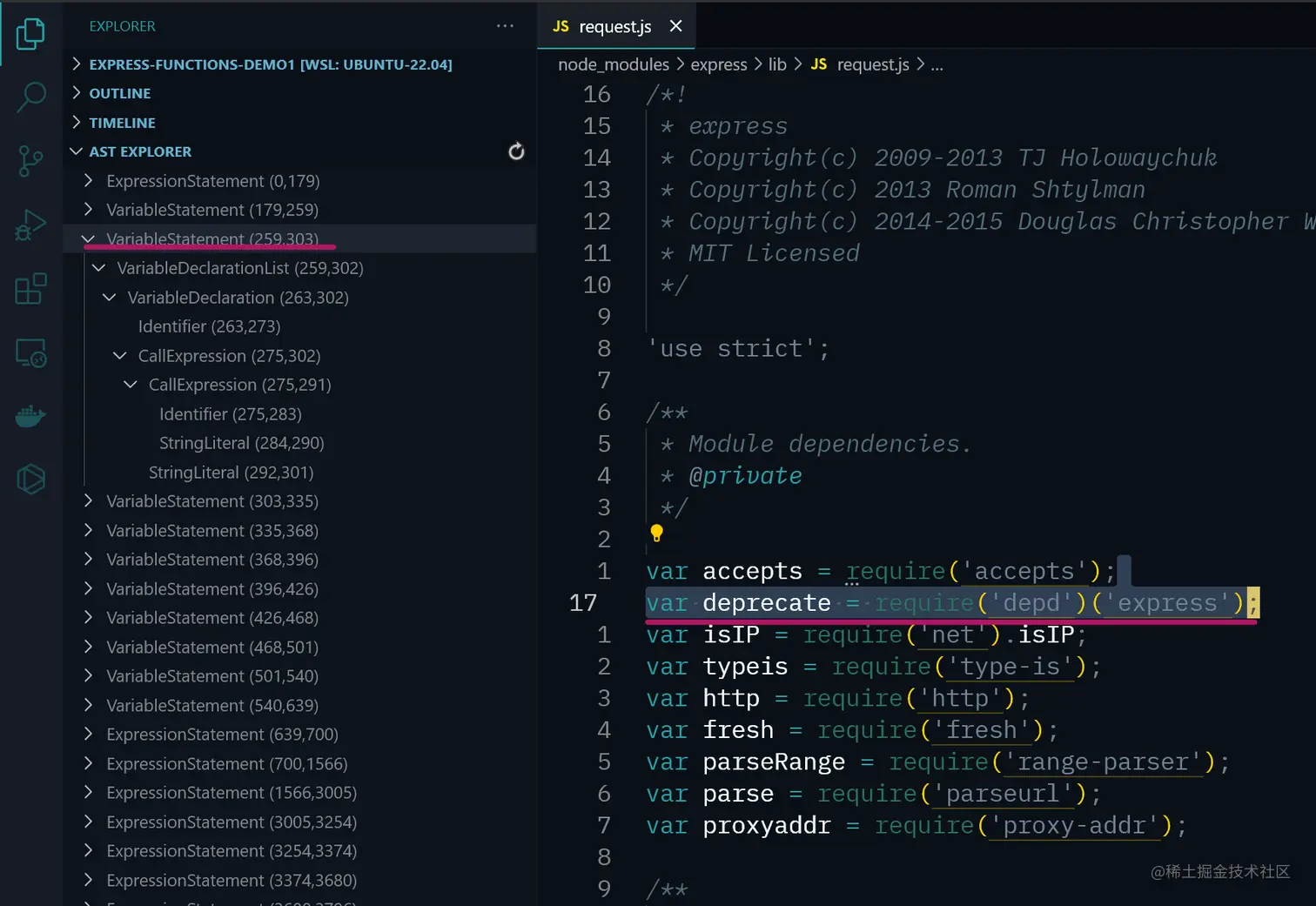Refresh the AST Explorer panel
The image size is (1316, 906).
click(x=516, y=151)
